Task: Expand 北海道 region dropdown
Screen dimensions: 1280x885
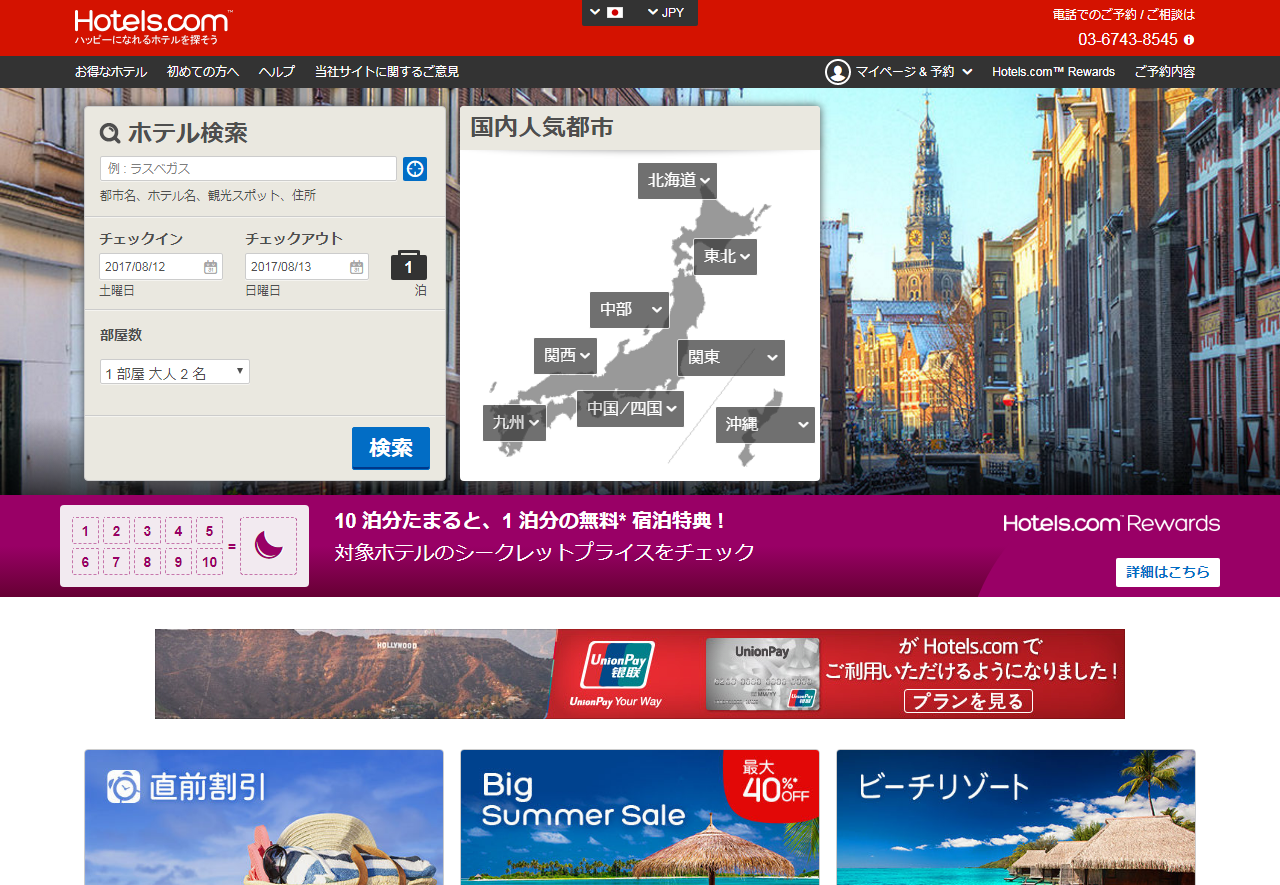Action: (x=677, y=181)
